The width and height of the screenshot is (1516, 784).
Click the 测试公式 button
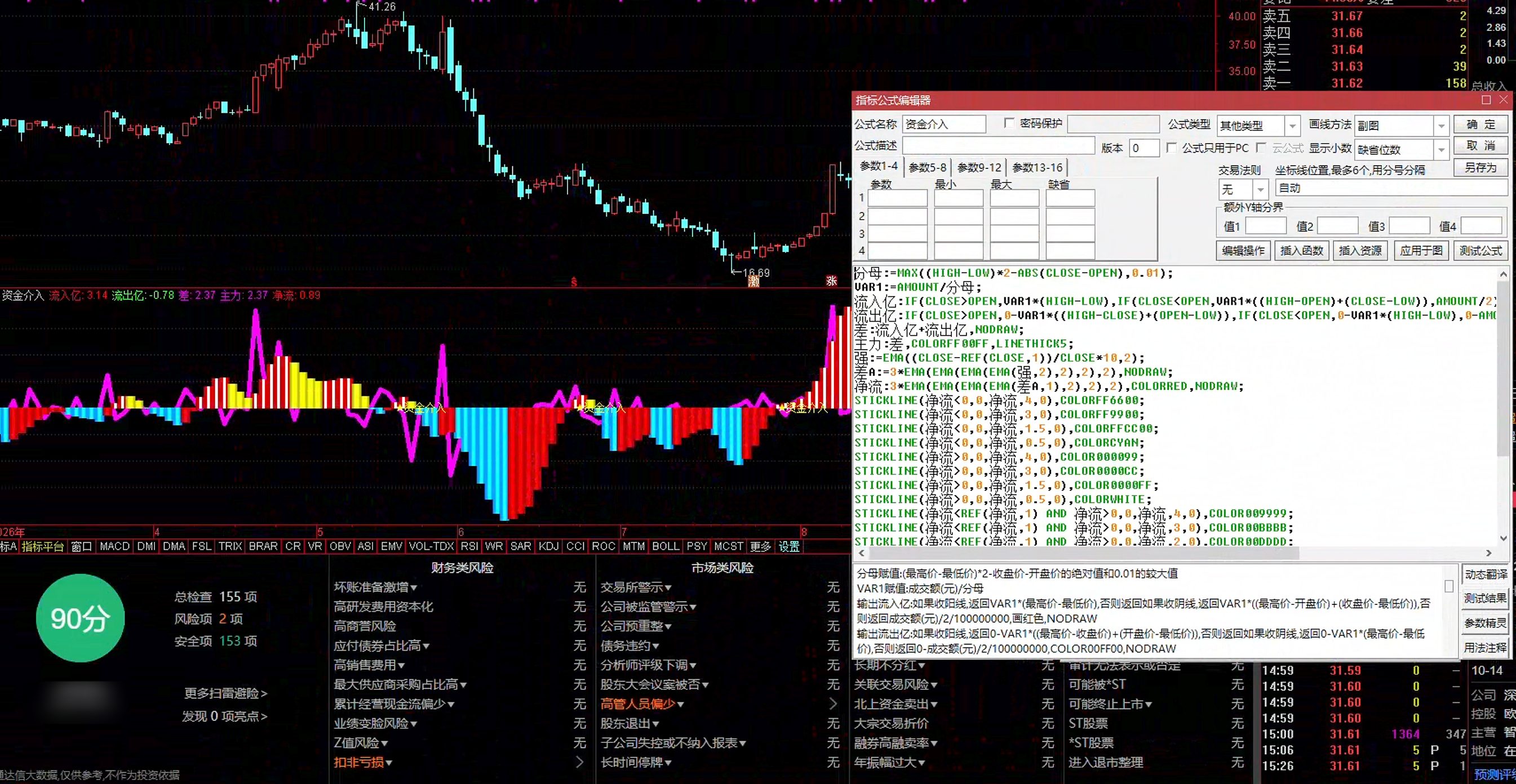tap(1480, 251)
